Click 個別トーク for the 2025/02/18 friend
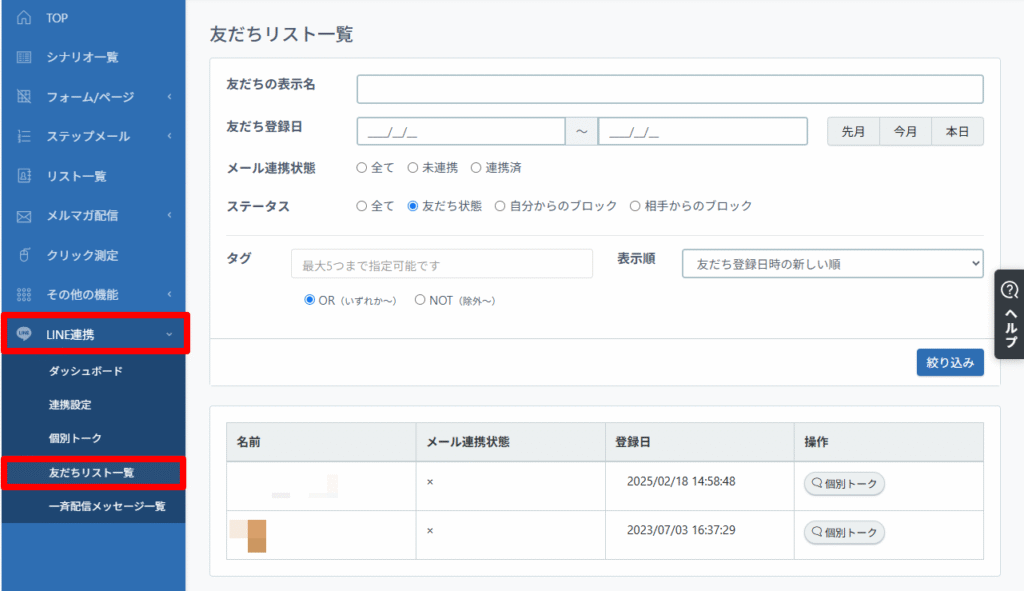This screenshot has height=591, width=1024. pos(844,484)
